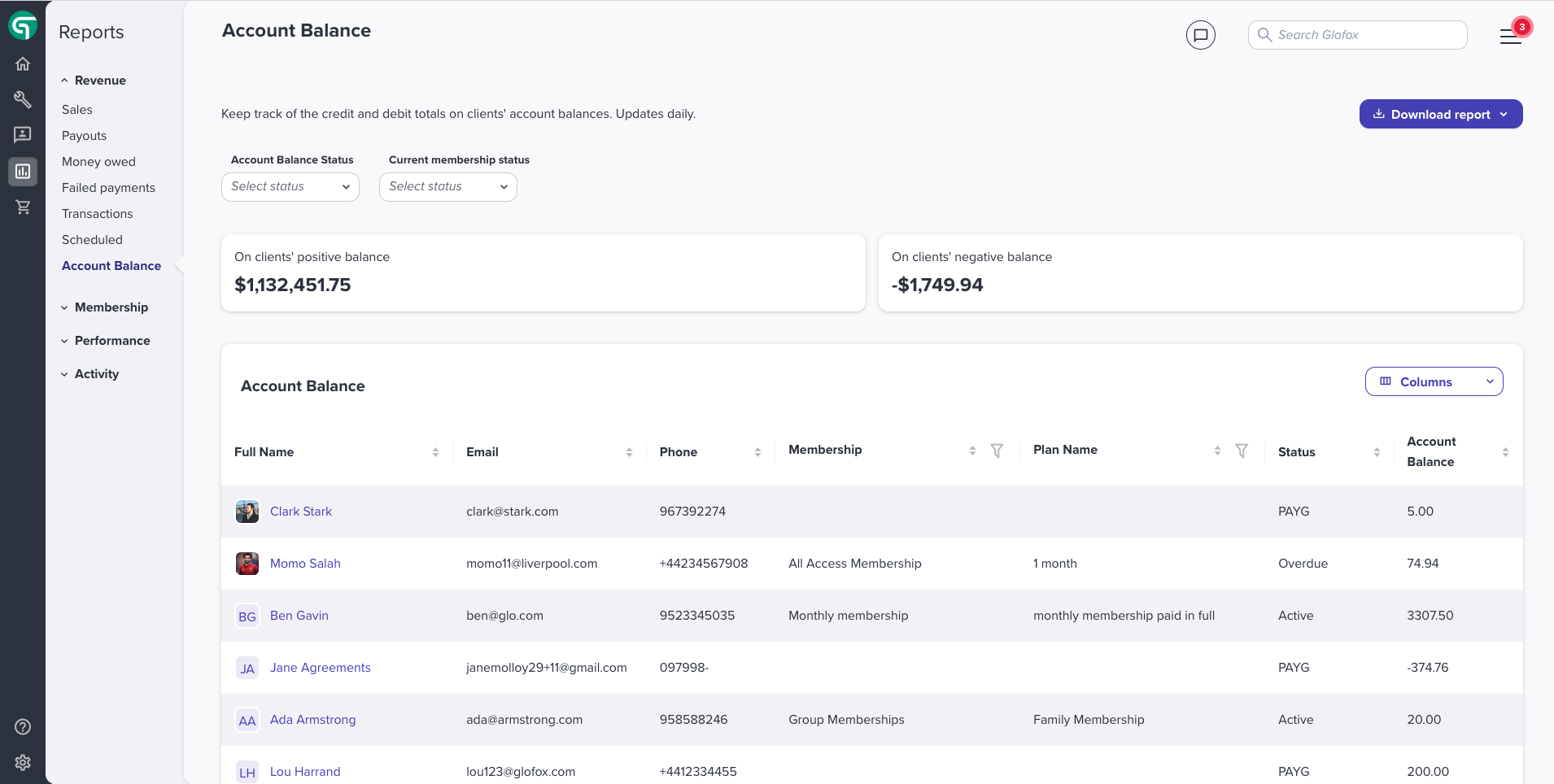Open Momo Salah's profile link
Image resolution: width=1554 pixels, height=784 pixels.
tap(305, 564)
